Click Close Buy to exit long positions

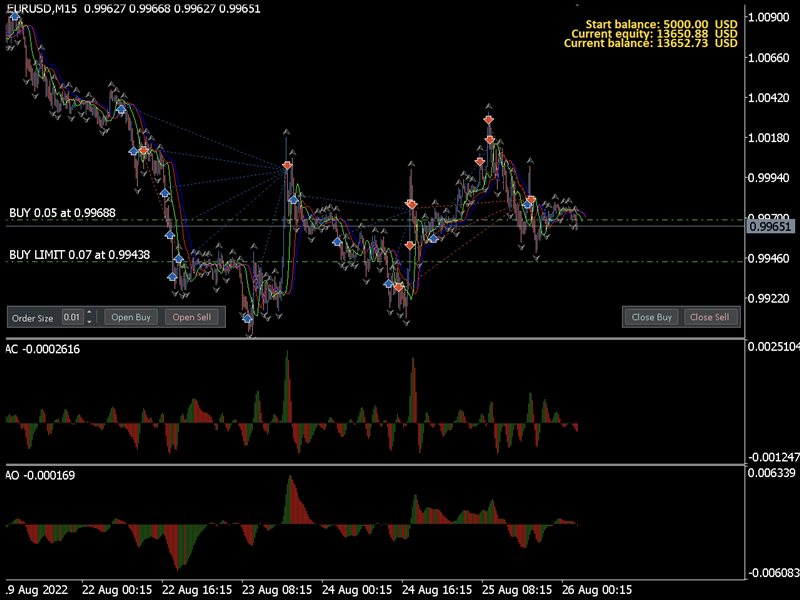pos(651,317)
